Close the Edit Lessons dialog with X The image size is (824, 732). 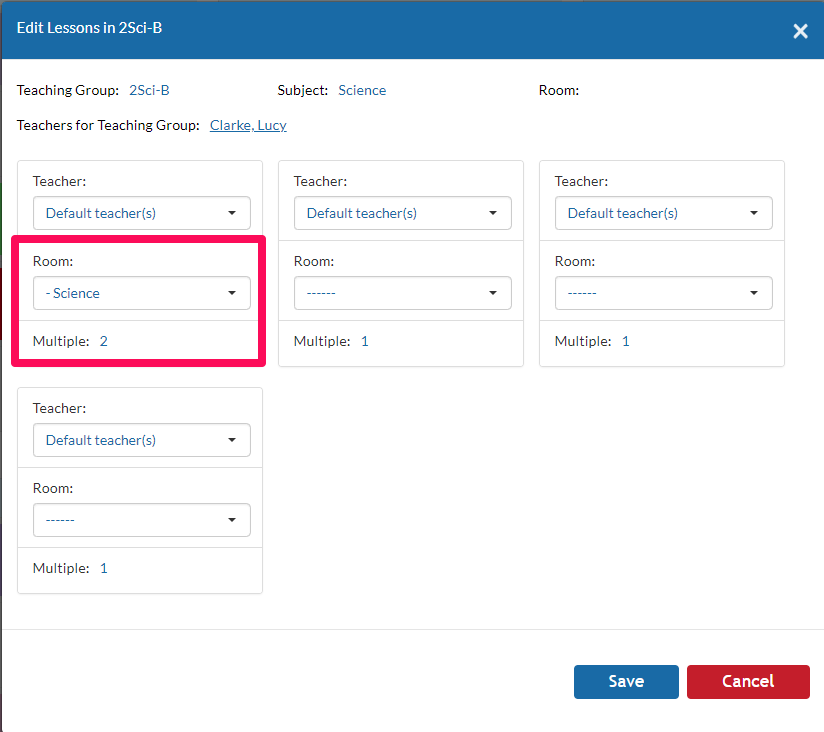(800, 31)
